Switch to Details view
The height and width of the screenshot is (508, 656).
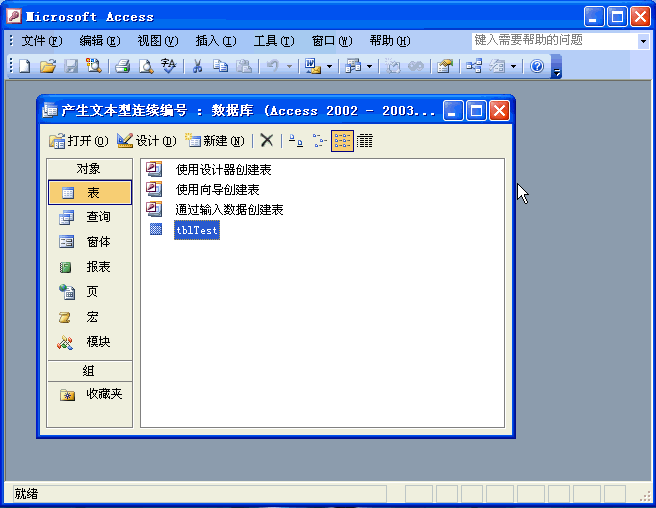click(364, 141)
